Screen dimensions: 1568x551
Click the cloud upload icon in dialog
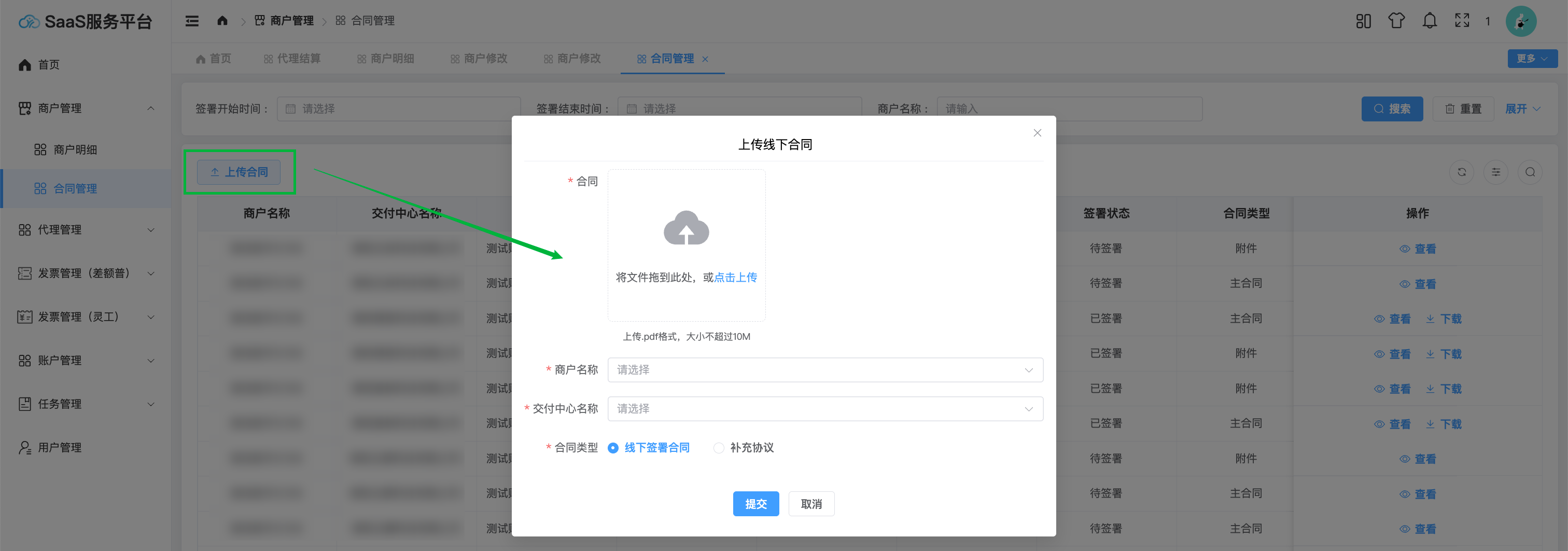tap(686, 228)
